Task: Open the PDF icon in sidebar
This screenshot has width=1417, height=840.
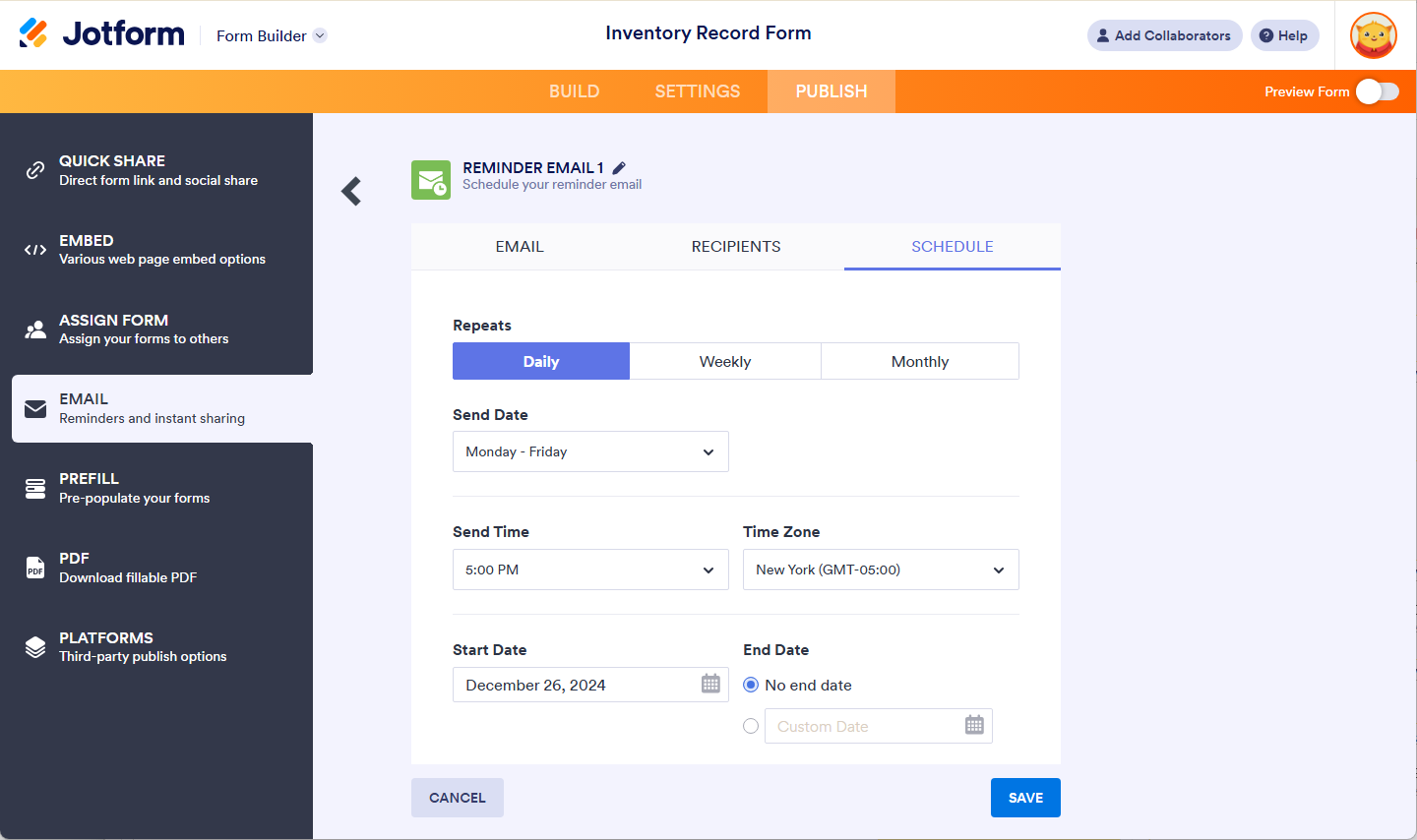Action: (x=35, y=568)
